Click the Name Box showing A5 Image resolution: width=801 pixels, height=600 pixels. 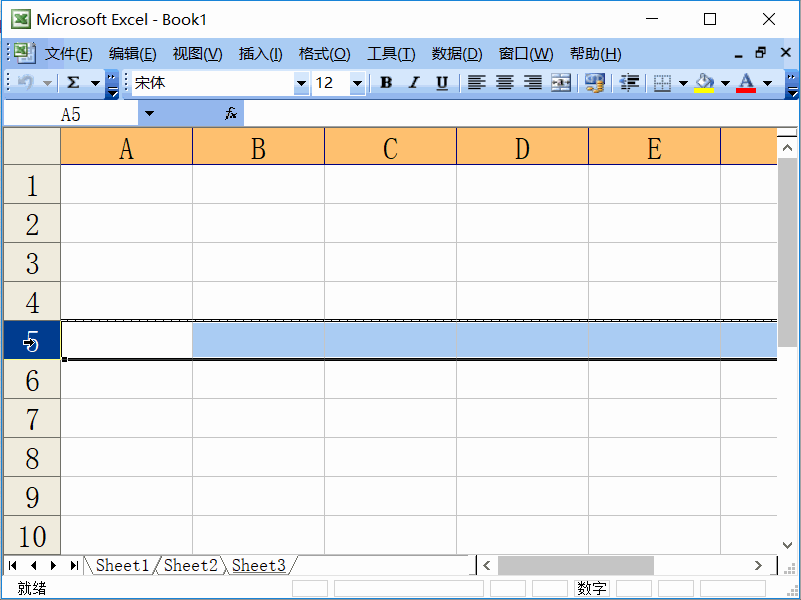pos(71,113)
